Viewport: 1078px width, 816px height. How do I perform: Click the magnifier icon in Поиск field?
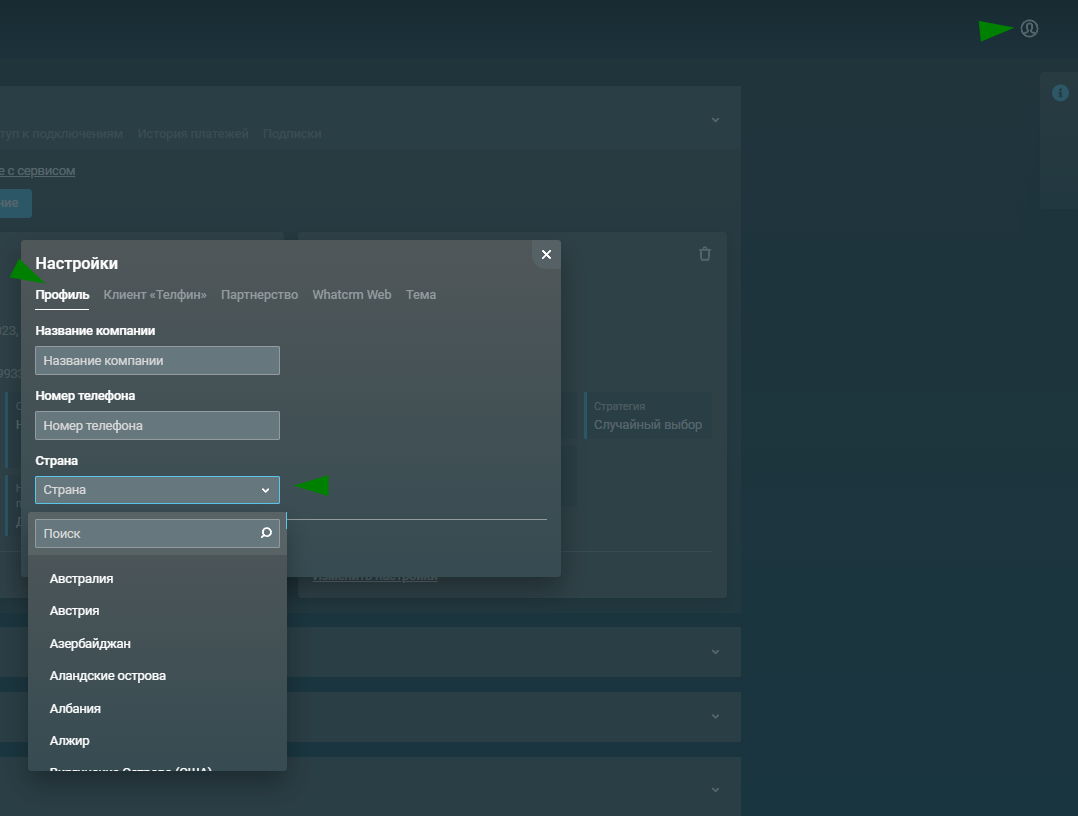[266, 533]
